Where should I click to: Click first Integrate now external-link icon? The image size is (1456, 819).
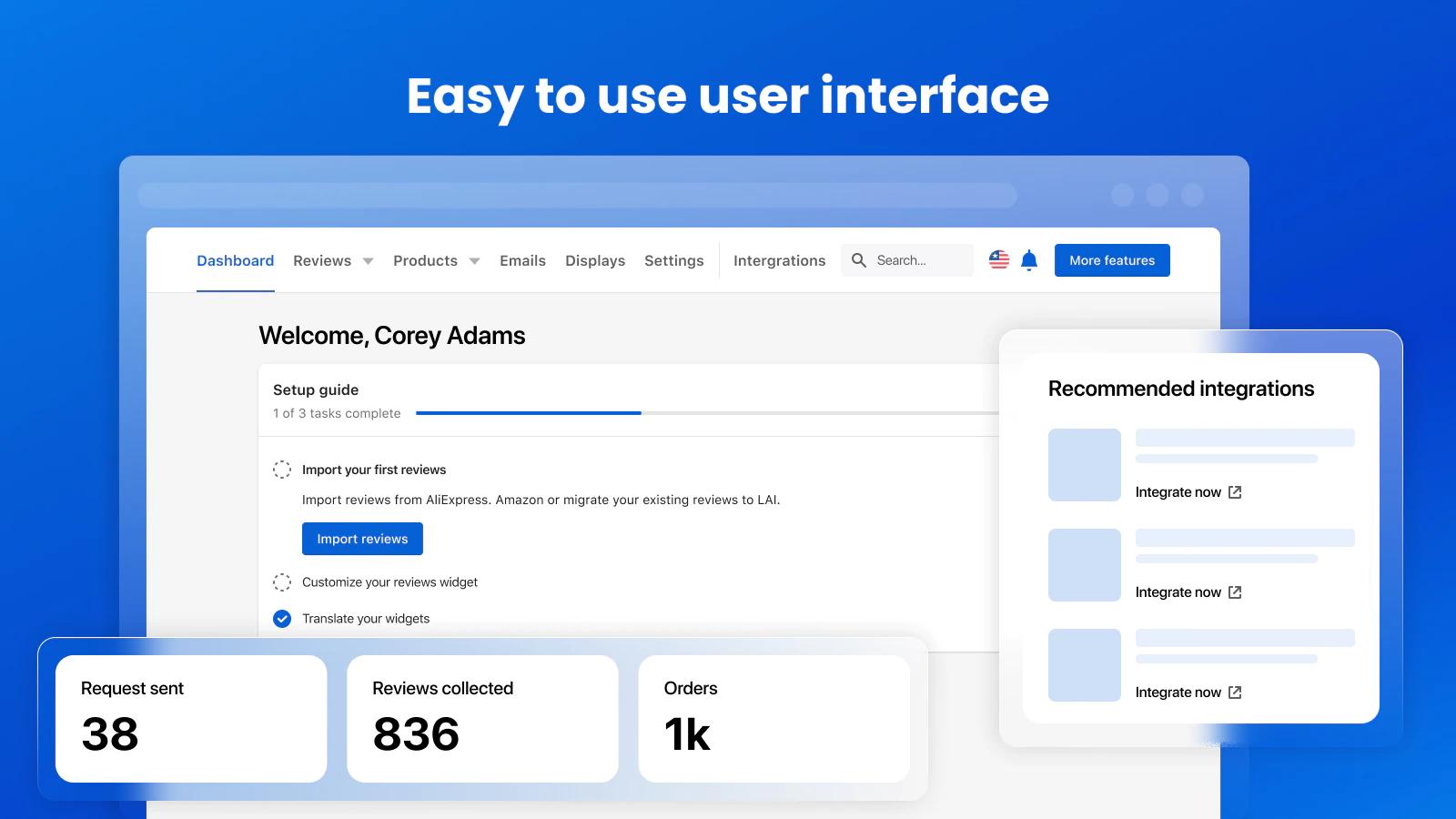click(1235, 492)
